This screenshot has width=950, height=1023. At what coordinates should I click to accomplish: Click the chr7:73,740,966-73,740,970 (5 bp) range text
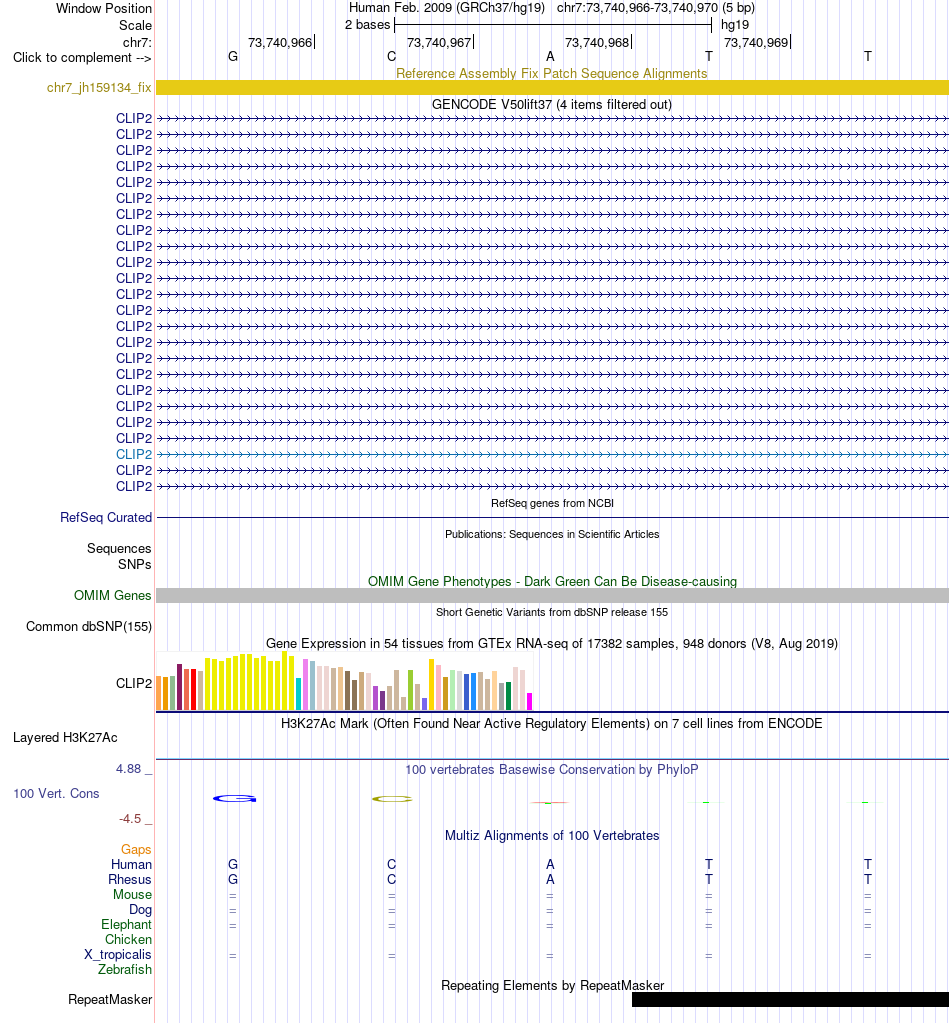point(656,8)
